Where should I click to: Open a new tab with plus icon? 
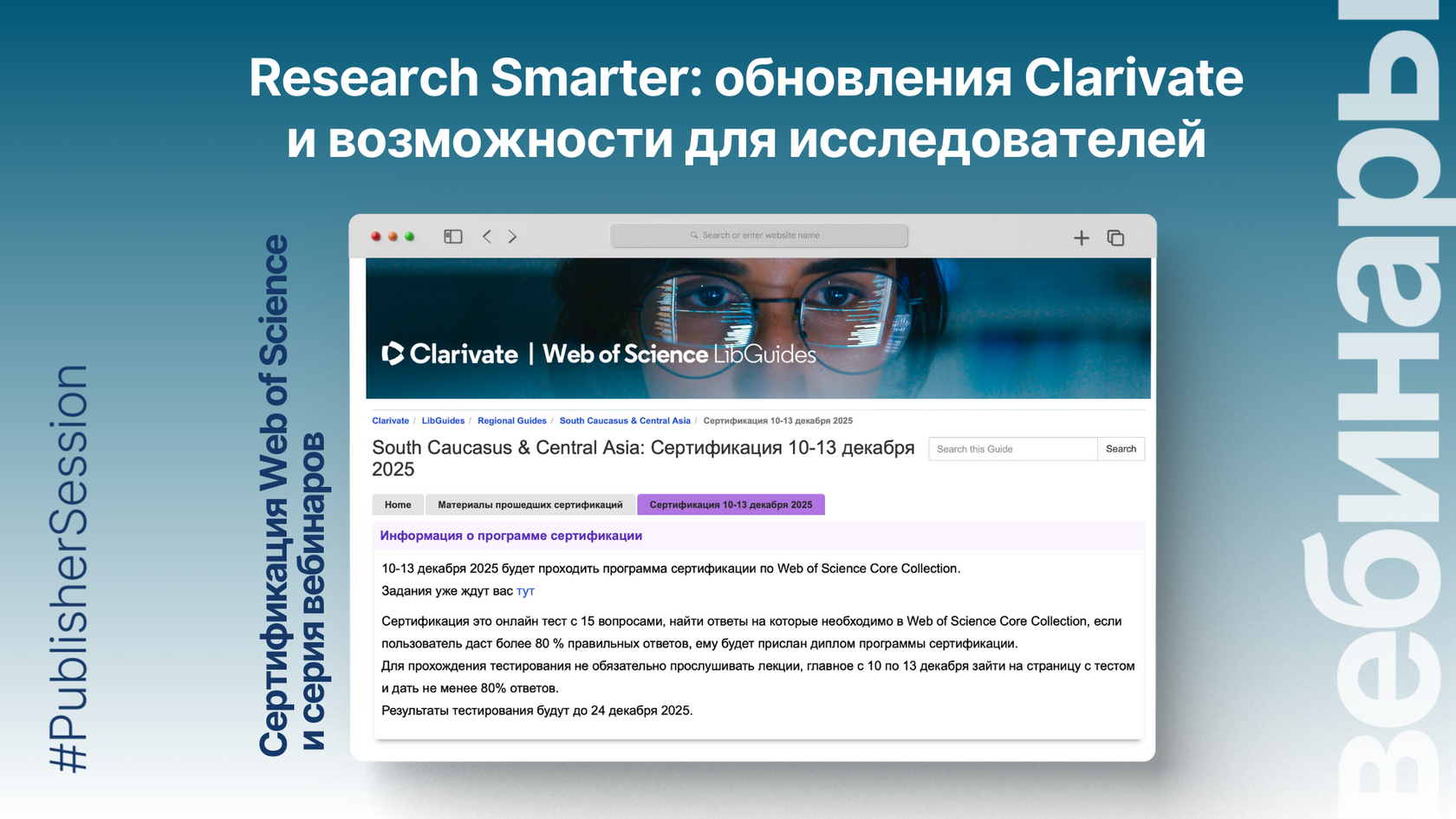point(1082,237)
